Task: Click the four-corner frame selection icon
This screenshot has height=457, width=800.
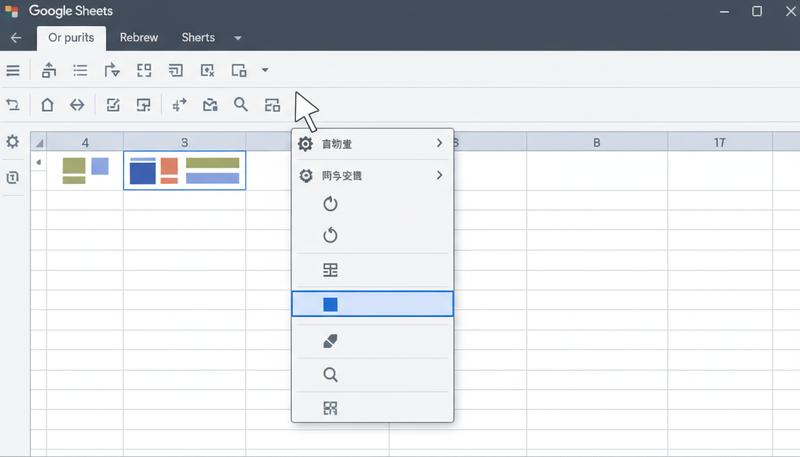Action: (x=144, y=70)
